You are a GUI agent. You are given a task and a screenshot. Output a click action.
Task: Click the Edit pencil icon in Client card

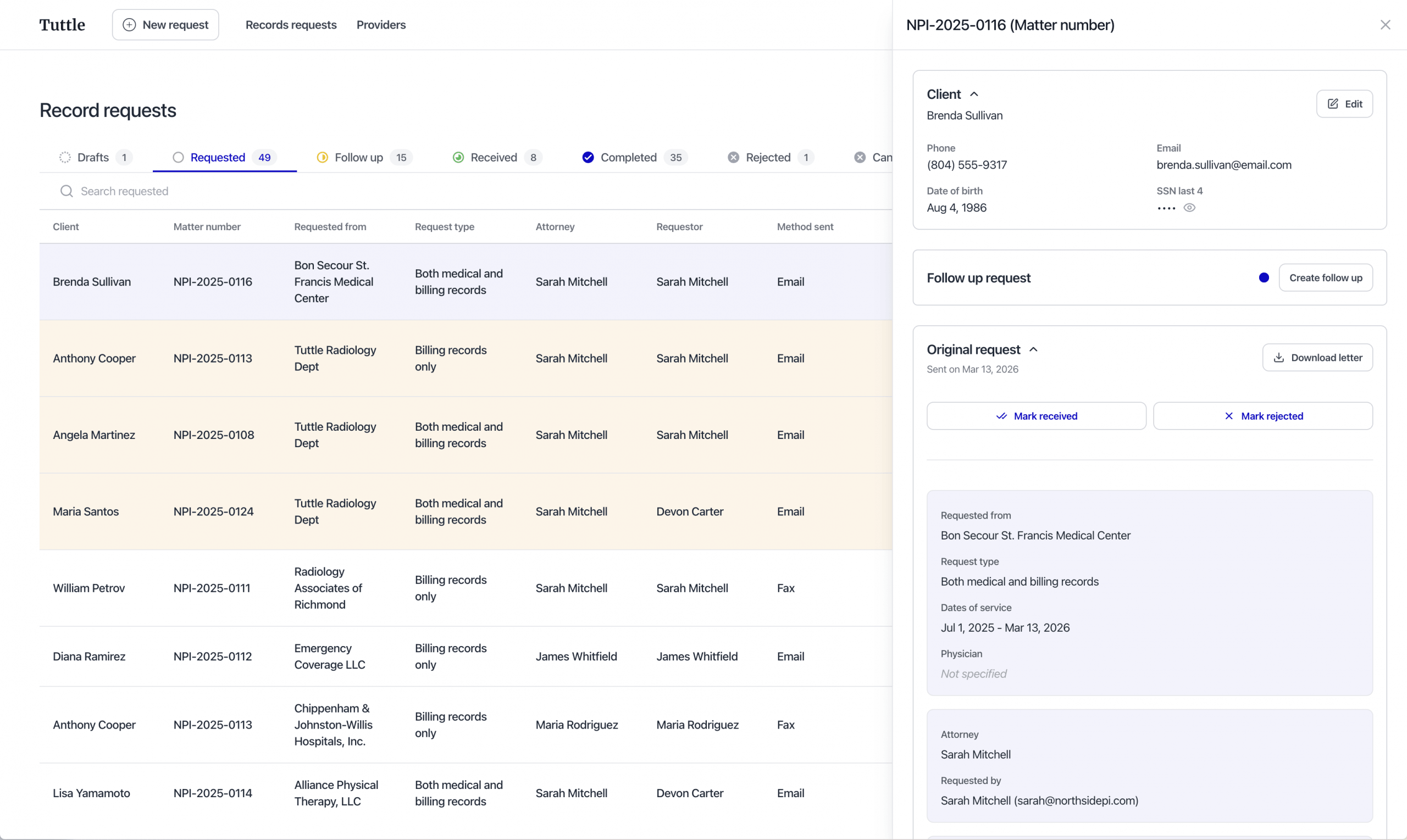[1333, 104]
